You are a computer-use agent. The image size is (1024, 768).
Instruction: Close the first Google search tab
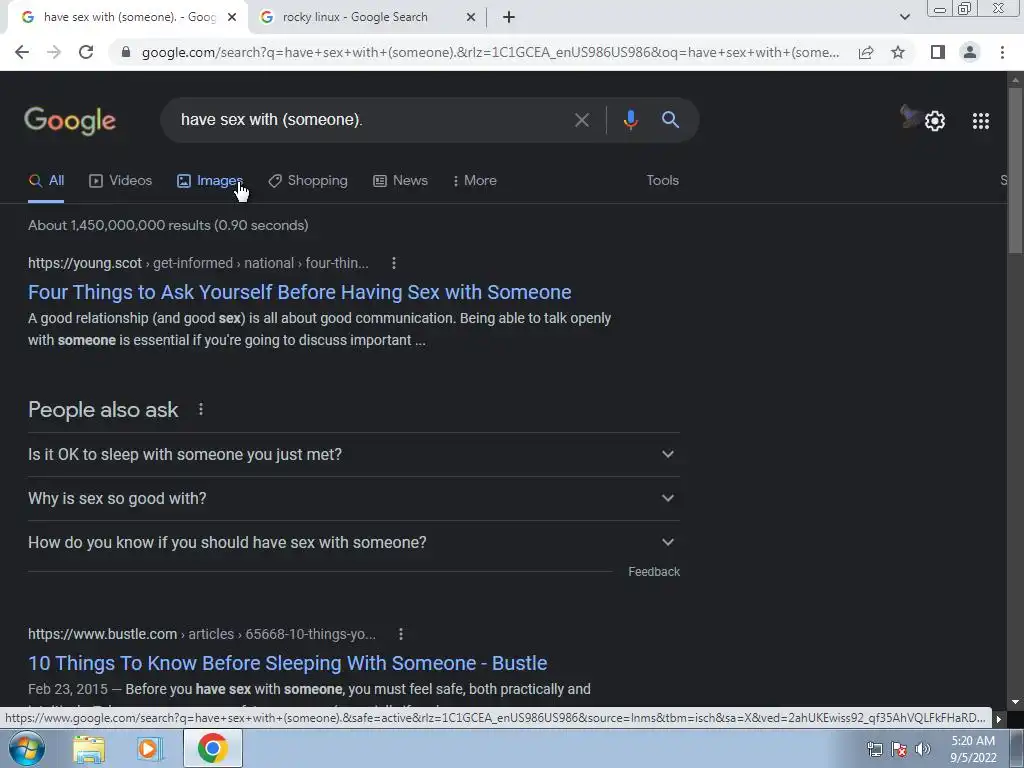(x=231, y=17)
